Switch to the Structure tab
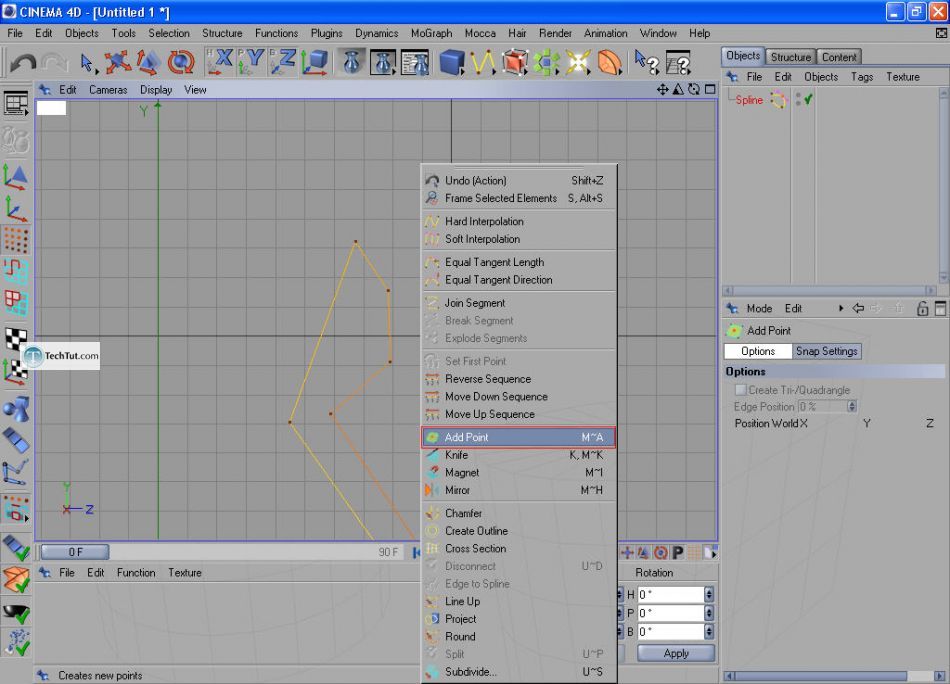Viewport: 950px width, 684px height. pyautogui.click(x=790, y=57)
